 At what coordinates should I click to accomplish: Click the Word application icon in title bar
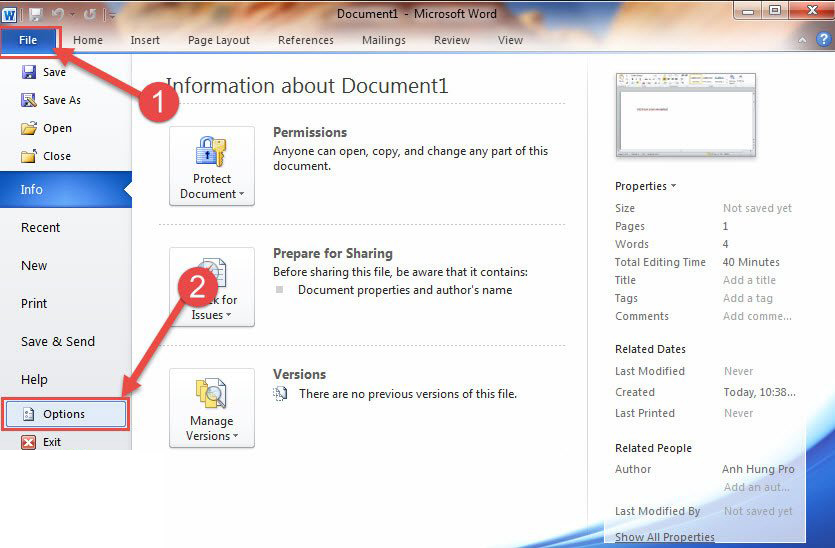[x=9, y=14]
